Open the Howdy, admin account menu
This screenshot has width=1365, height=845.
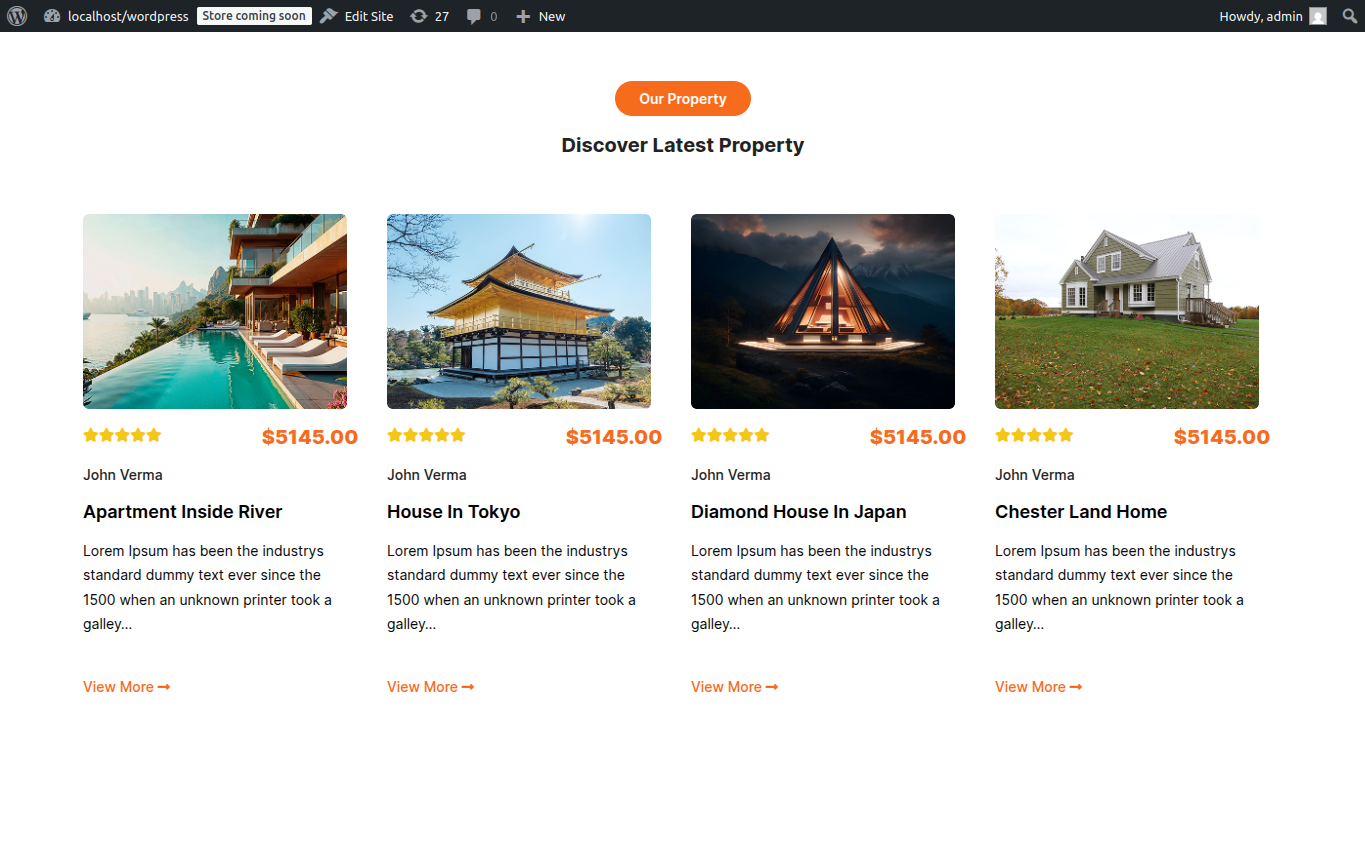[x=1273, y=16]
